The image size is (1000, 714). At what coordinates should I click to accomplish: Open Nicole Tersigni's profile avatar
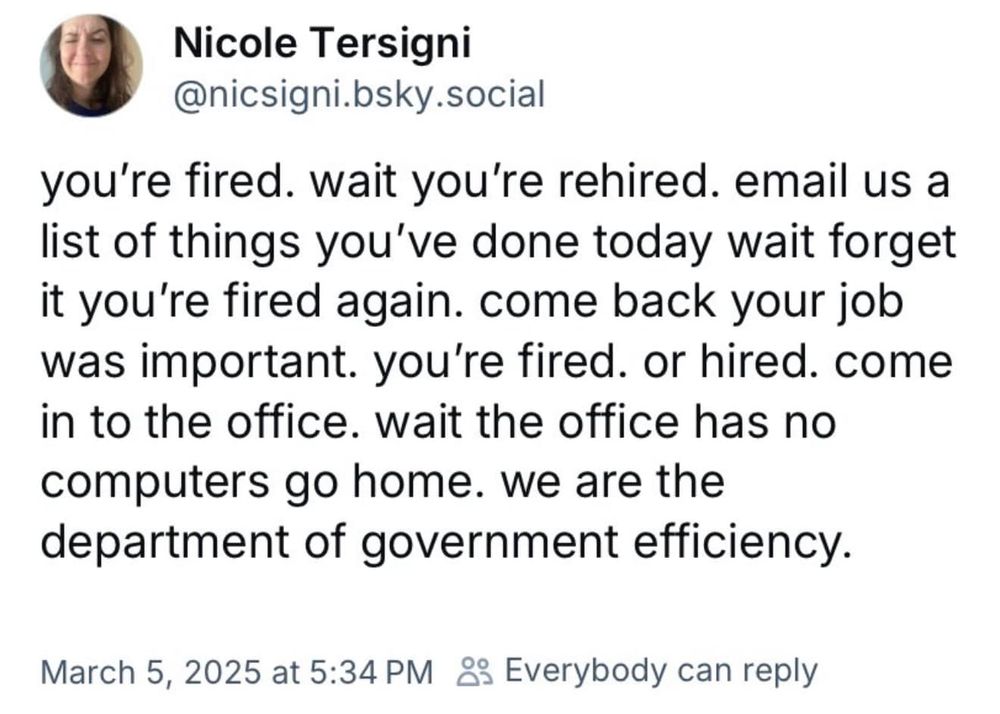(x=91, y=66)
